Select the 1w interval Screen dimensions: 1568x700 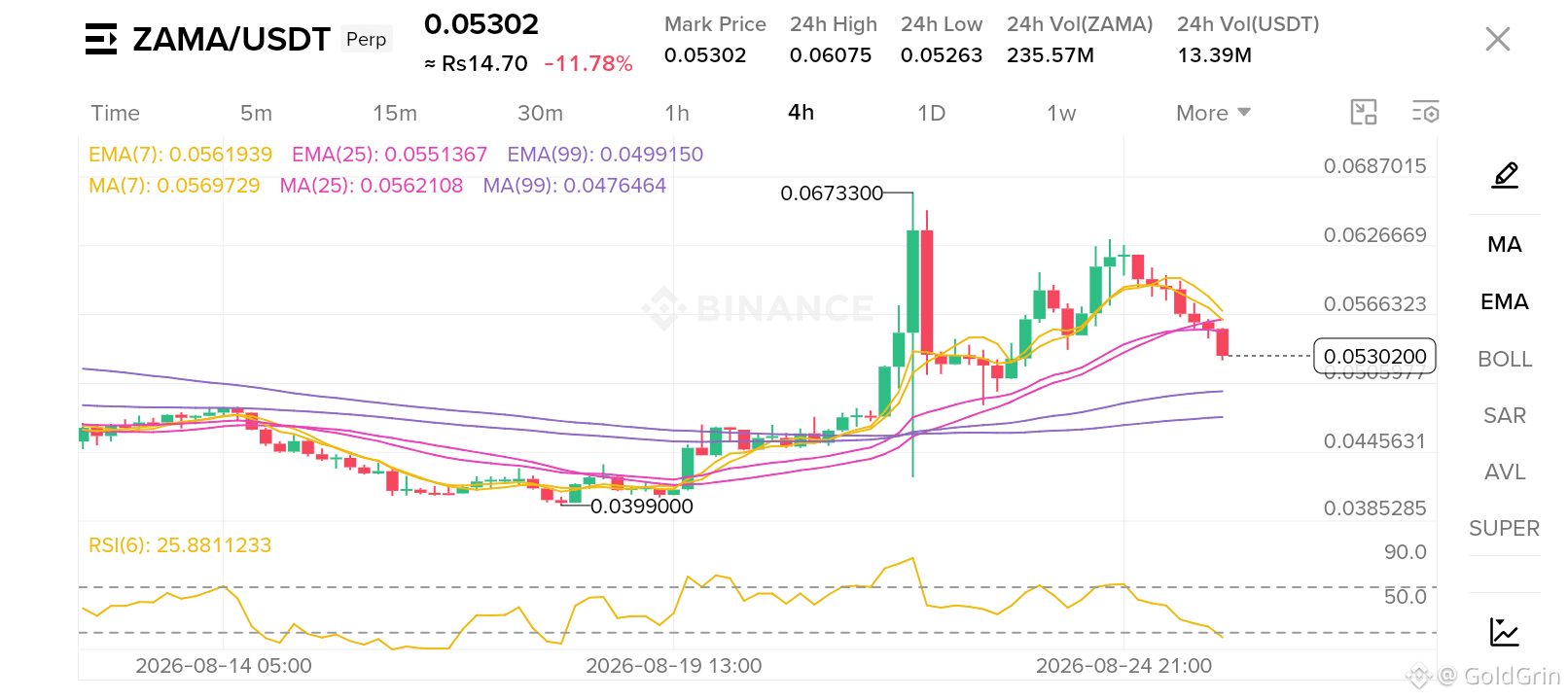tap(1062, 113)
